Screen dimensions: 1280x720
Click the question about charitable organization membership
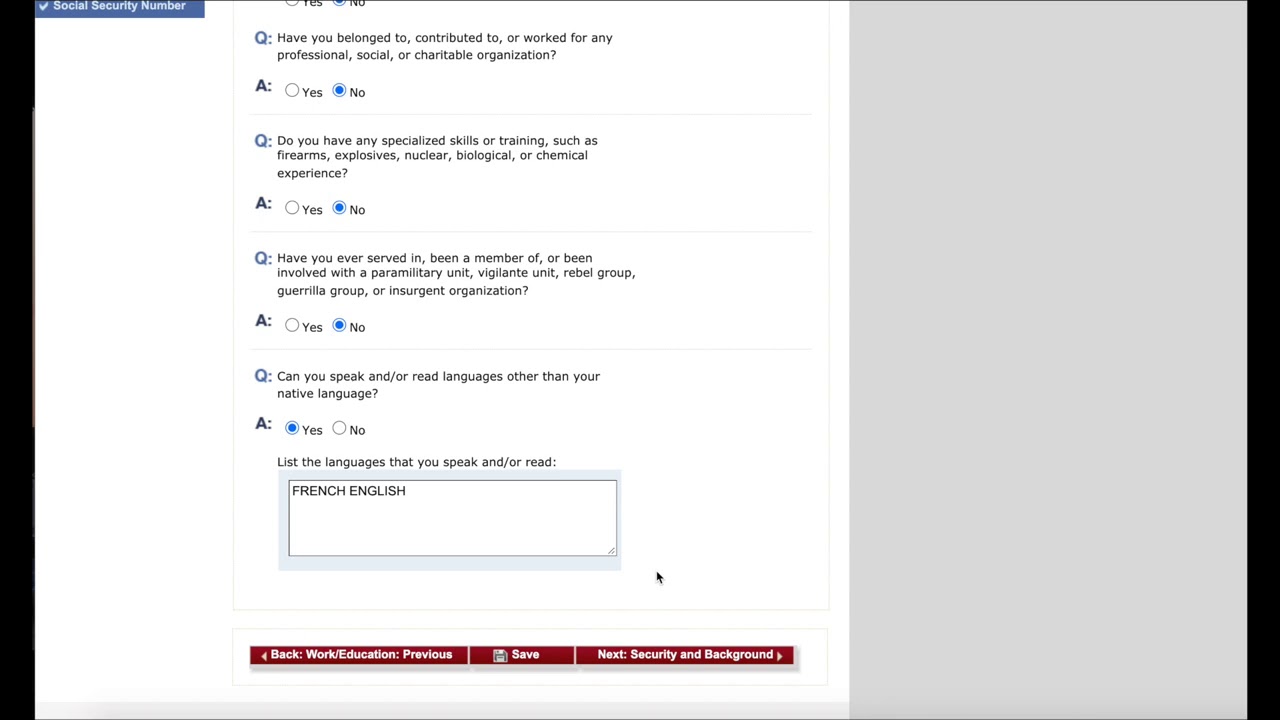point(444,46)
